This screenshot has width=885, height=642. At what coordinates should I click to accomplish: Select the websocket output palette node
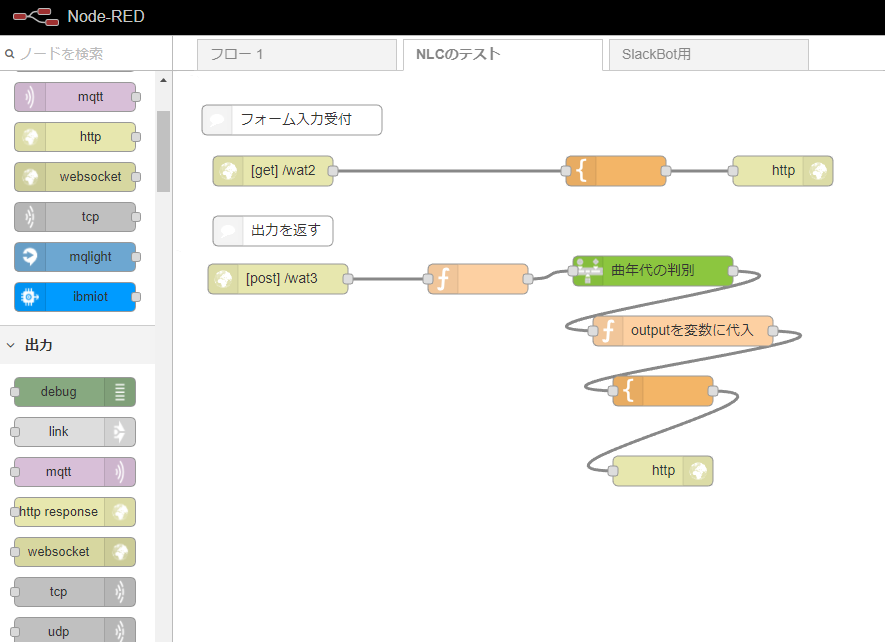point(75,552)
